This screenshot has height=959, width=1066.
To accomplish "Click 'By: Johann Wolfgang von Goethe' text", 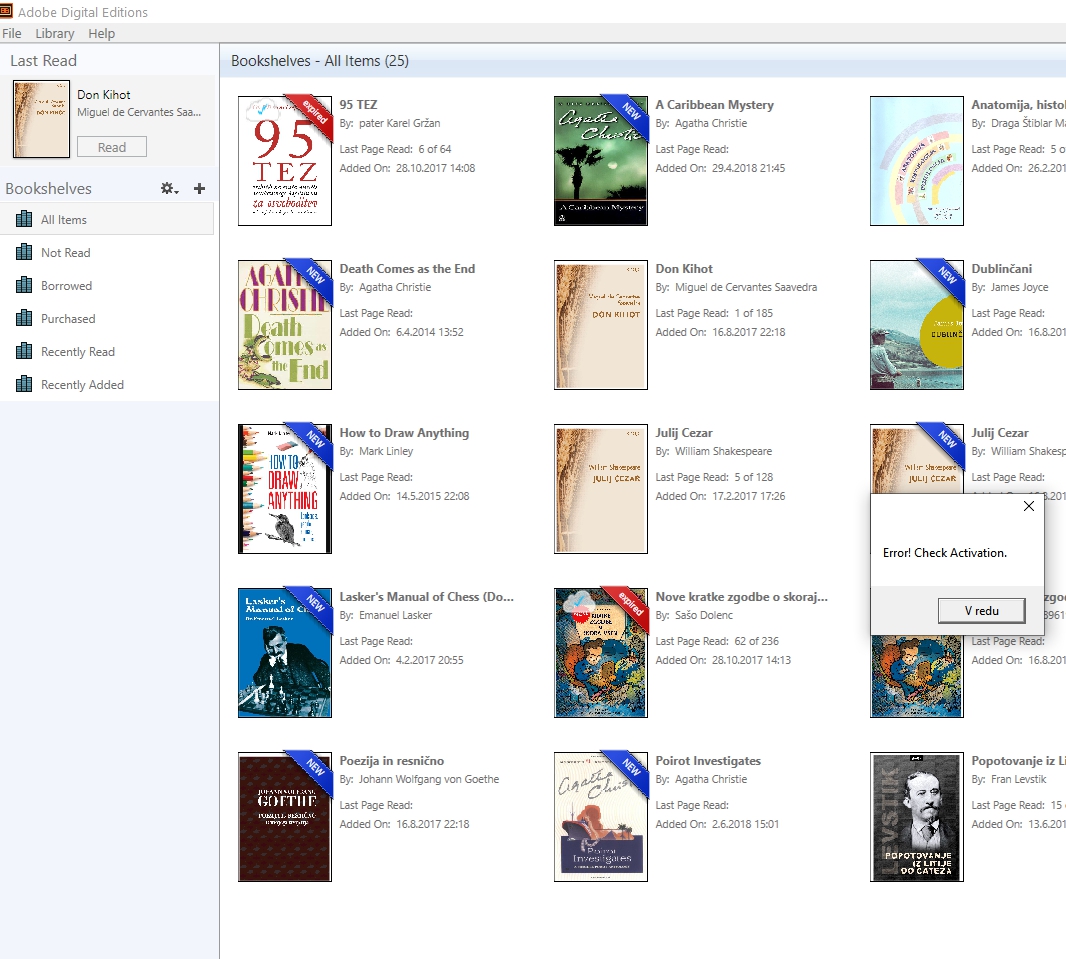I will pyautogui.click(x=419, y=779).
